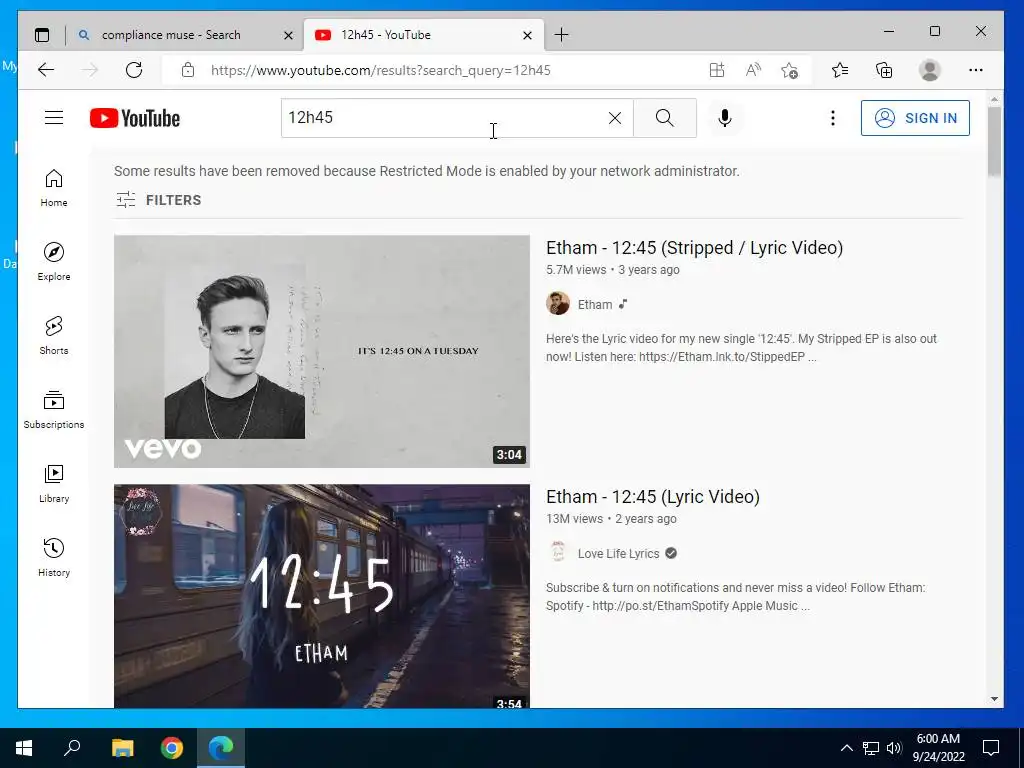The image size is (1024, 768).
Task: Click the Love Life Lyrics channel avatar
Action: 558,552
